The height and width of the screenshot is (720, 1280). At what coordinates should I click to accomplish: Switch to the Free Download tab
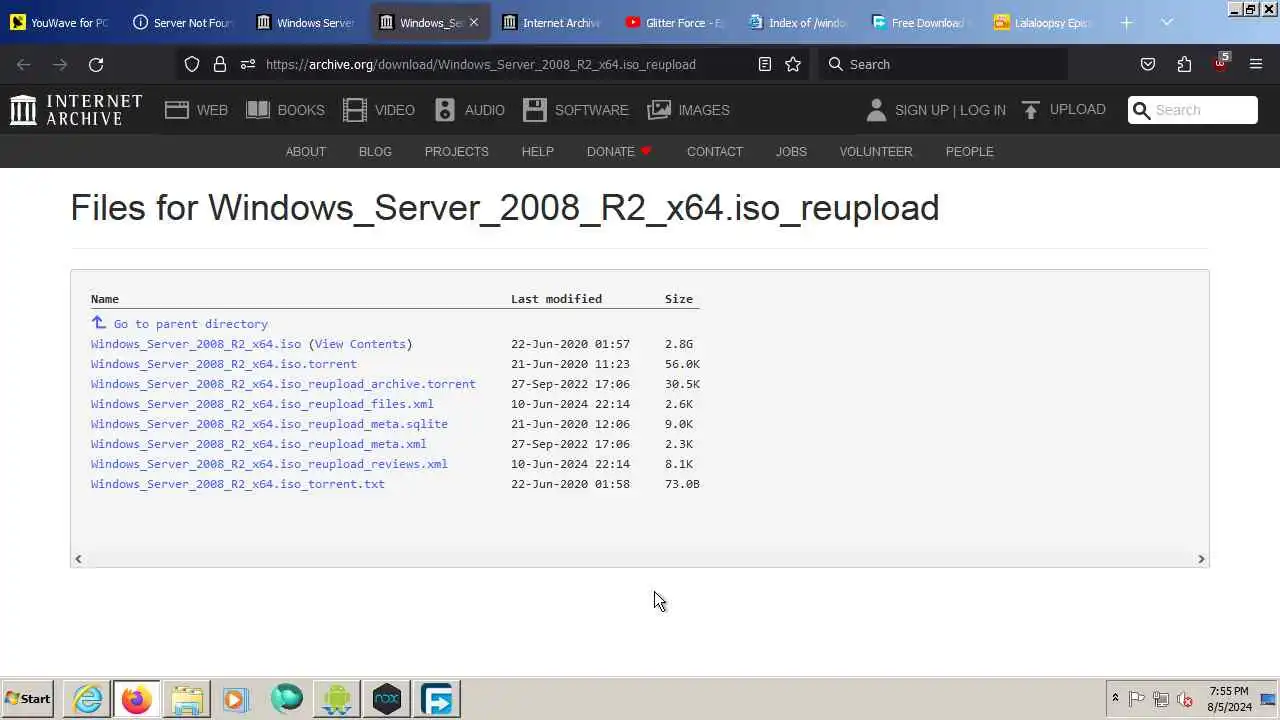(x=922, y=22)
